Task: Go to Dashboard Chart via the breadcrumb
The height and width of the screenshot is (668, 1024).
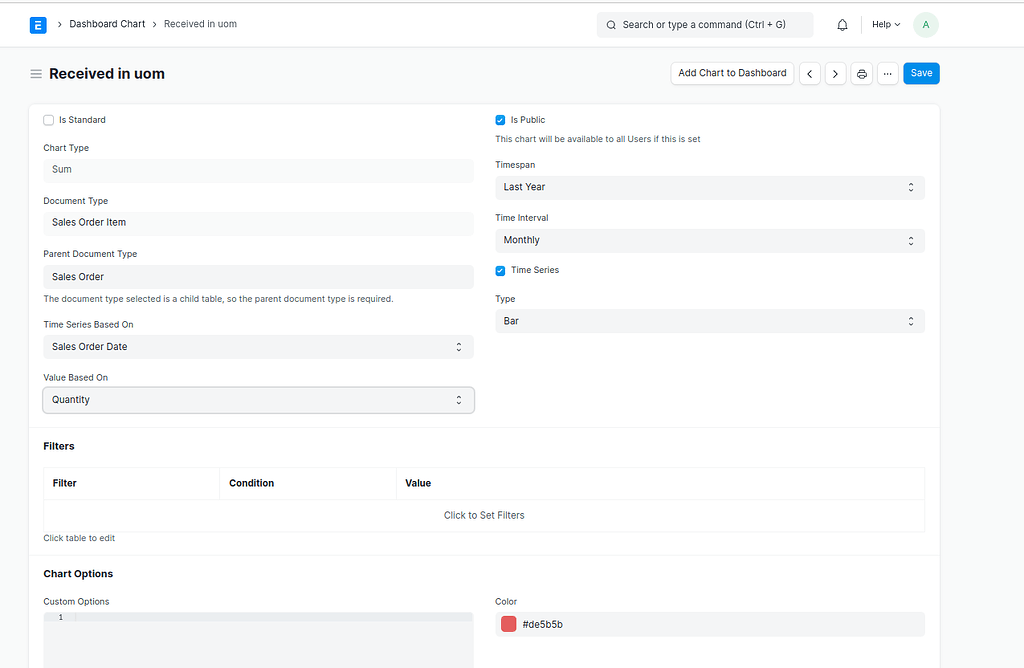Action: click(x=107, y=24)
